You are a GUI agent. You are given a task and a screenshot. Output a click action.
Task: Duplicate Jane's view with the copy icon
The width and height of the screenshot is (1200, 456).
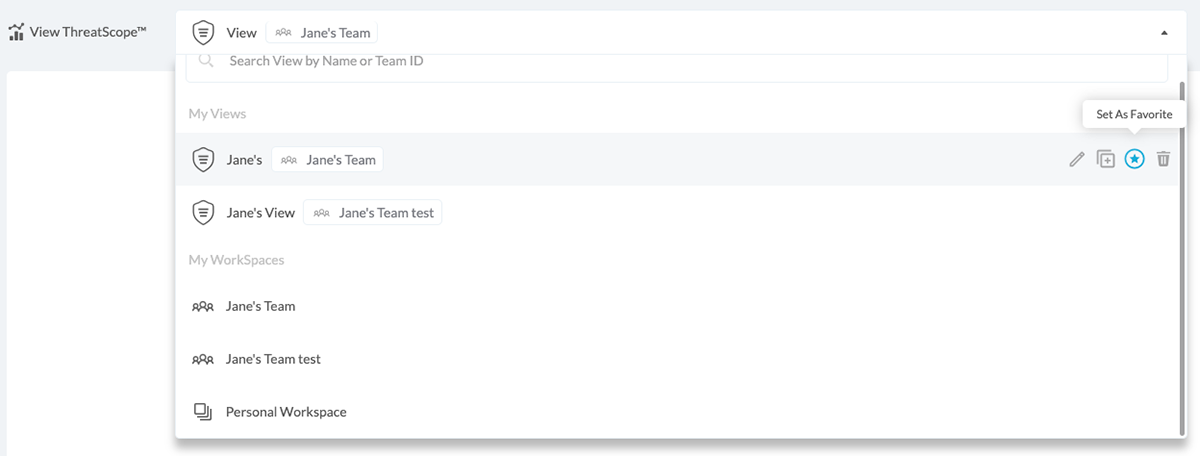point(1105,159)
